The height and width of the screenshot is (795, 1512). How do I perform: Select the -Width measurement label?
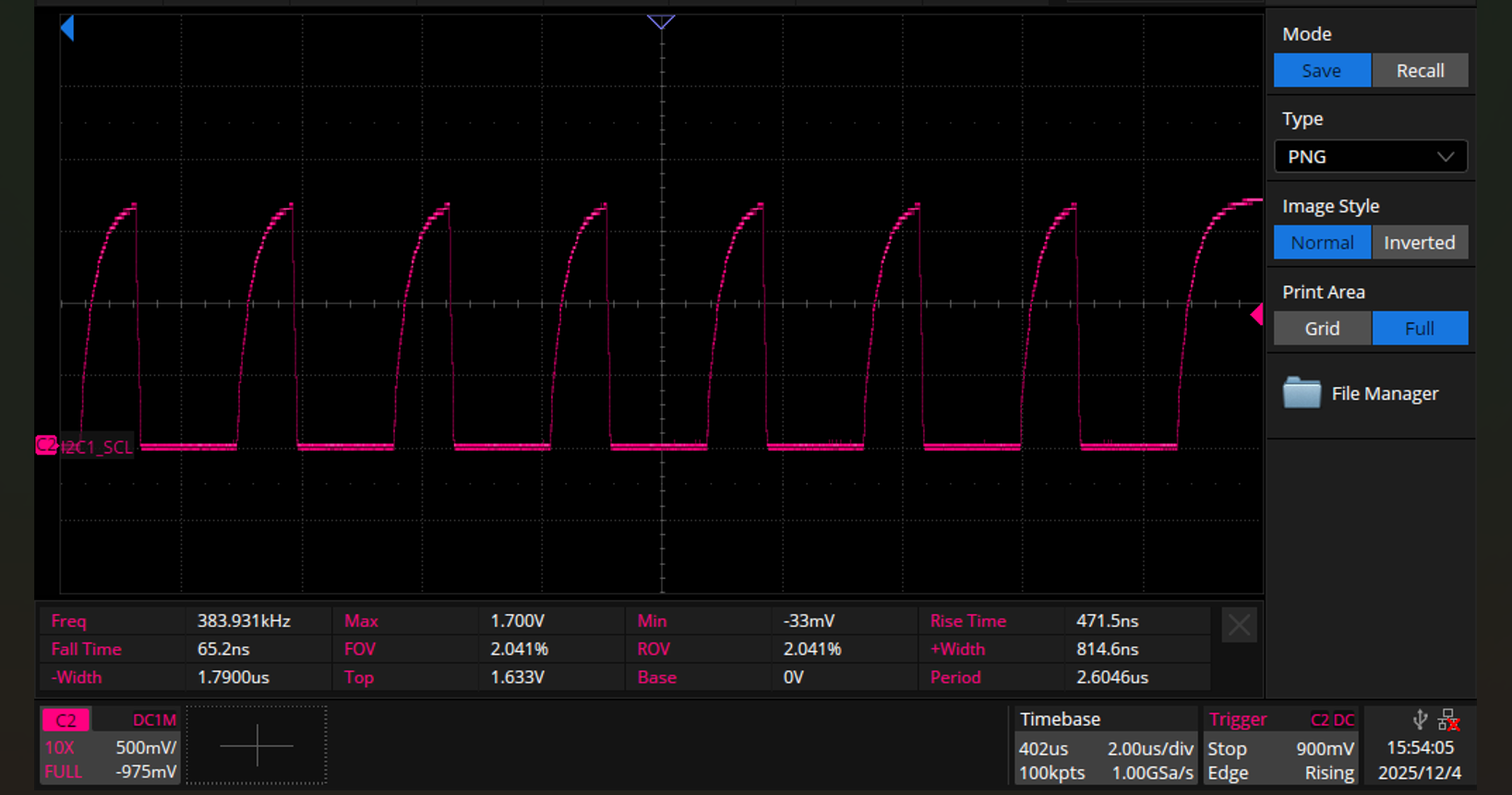(76, 678)
